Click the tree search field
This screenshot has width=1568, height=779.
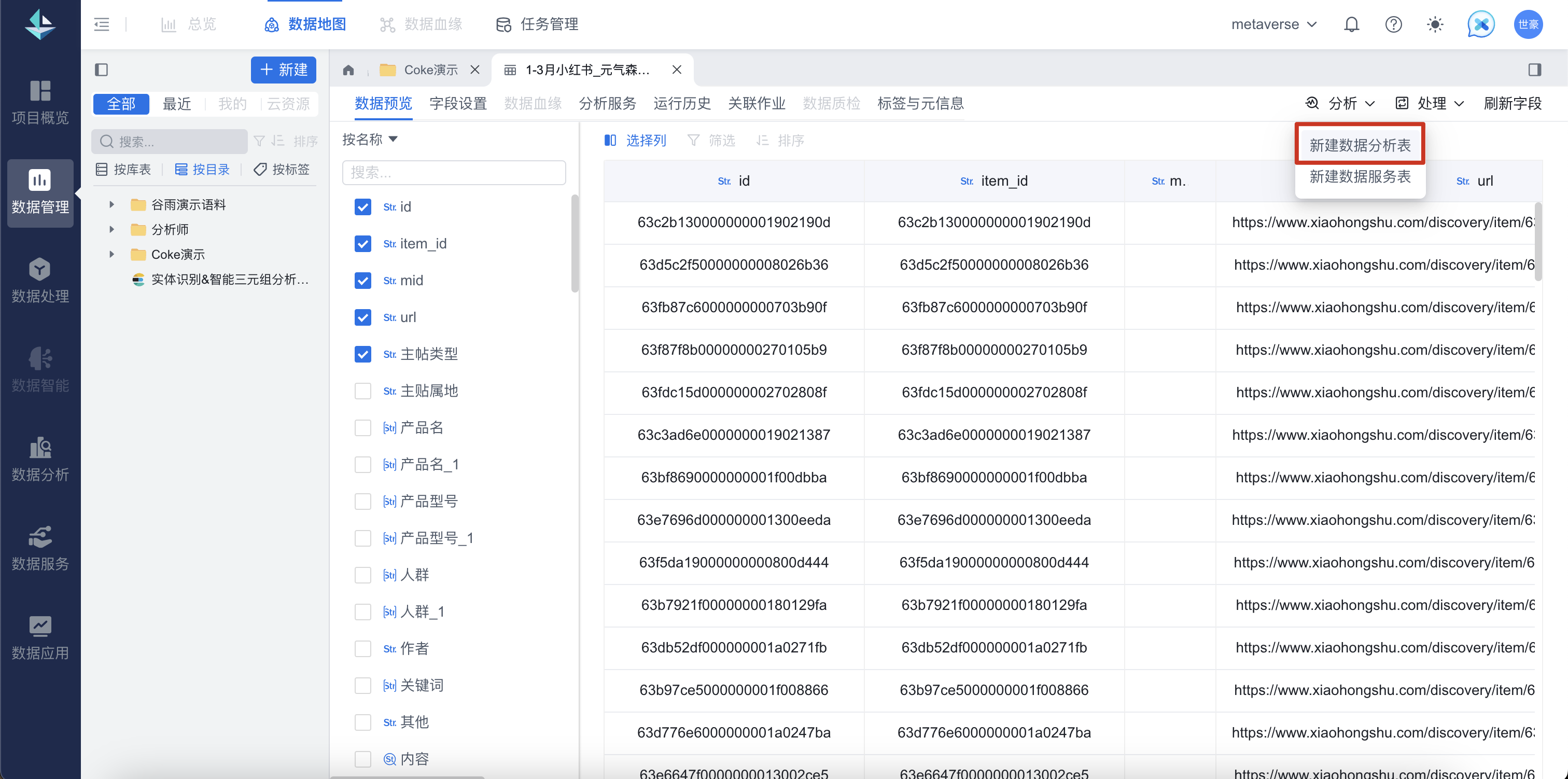[170, 141]
